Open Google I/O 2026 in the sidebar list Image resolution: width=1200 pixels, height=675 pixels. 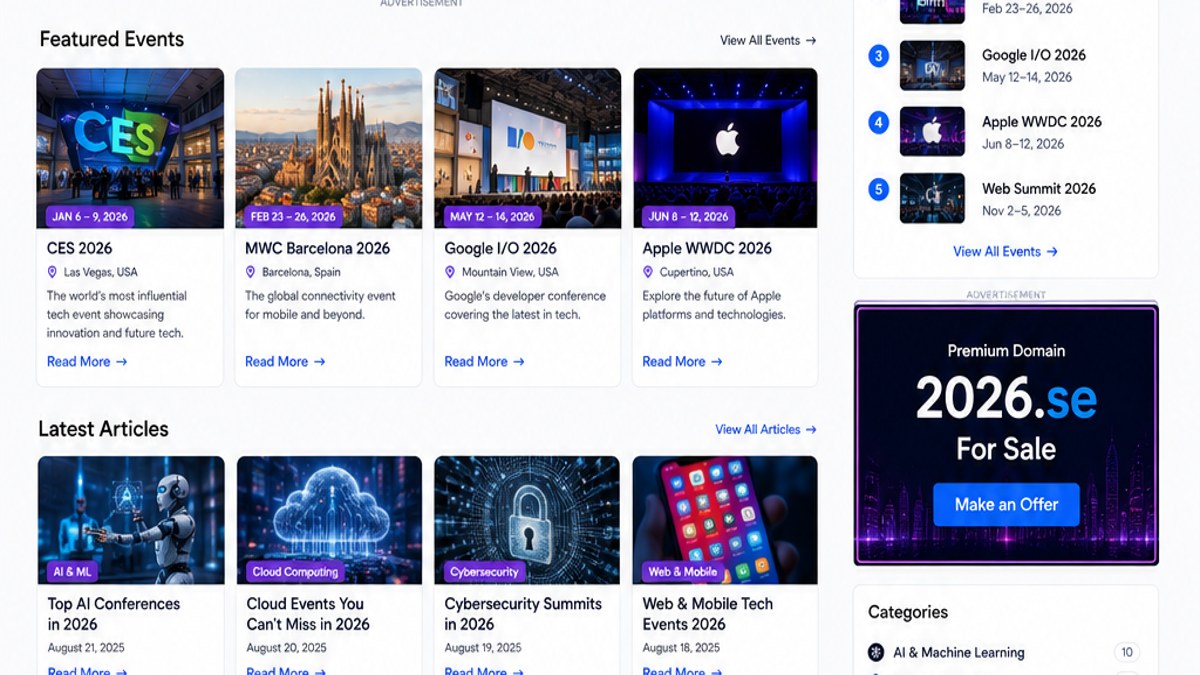[1033, 55]
